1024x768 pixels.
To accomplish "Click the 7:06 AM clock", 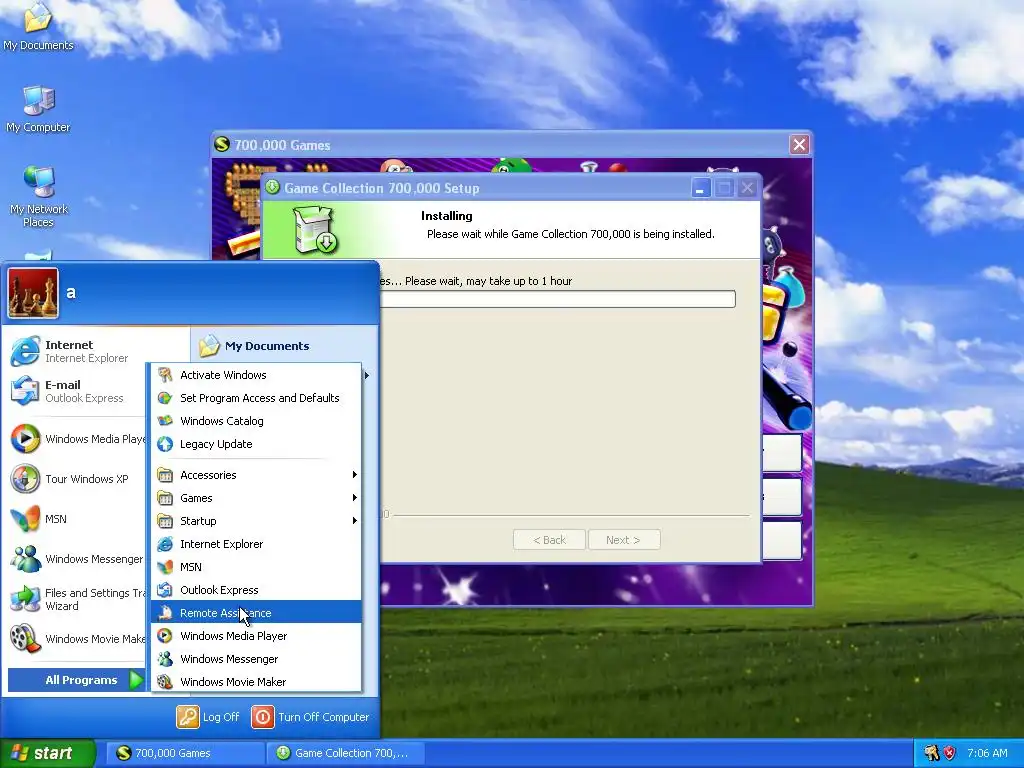I will click(x=987, y=753).
